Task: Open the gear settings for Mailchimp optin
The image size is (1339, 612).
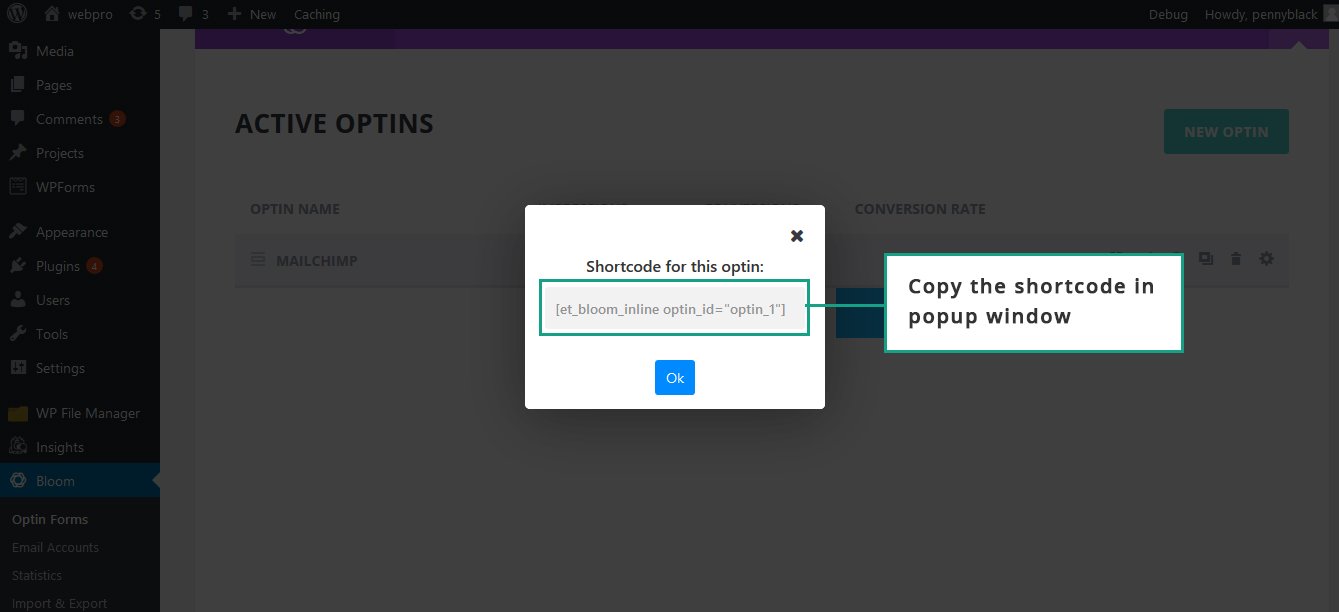Action: tap(1266, 259)
